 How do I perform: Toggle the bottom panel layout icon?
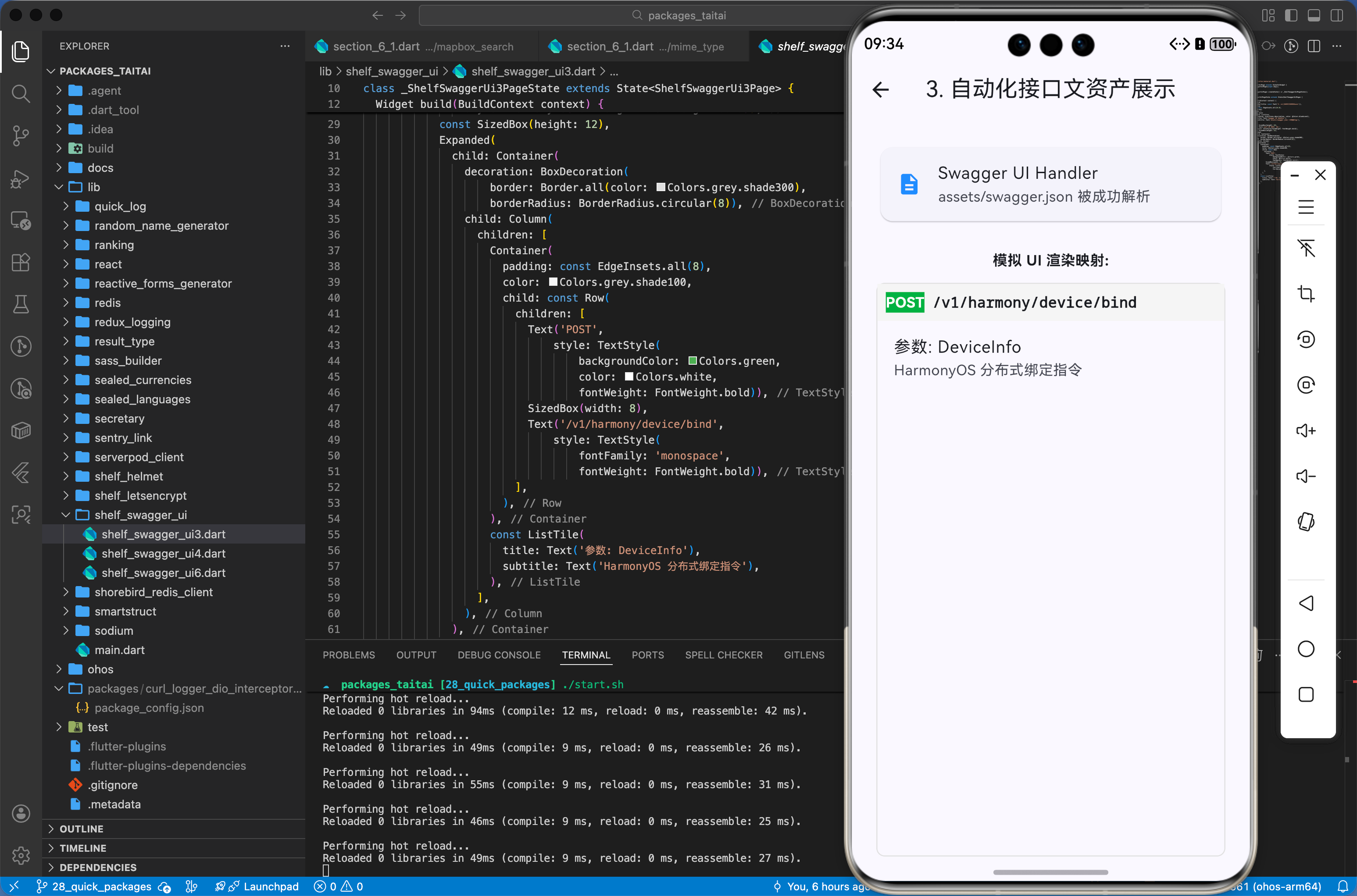click(1314, 15)
